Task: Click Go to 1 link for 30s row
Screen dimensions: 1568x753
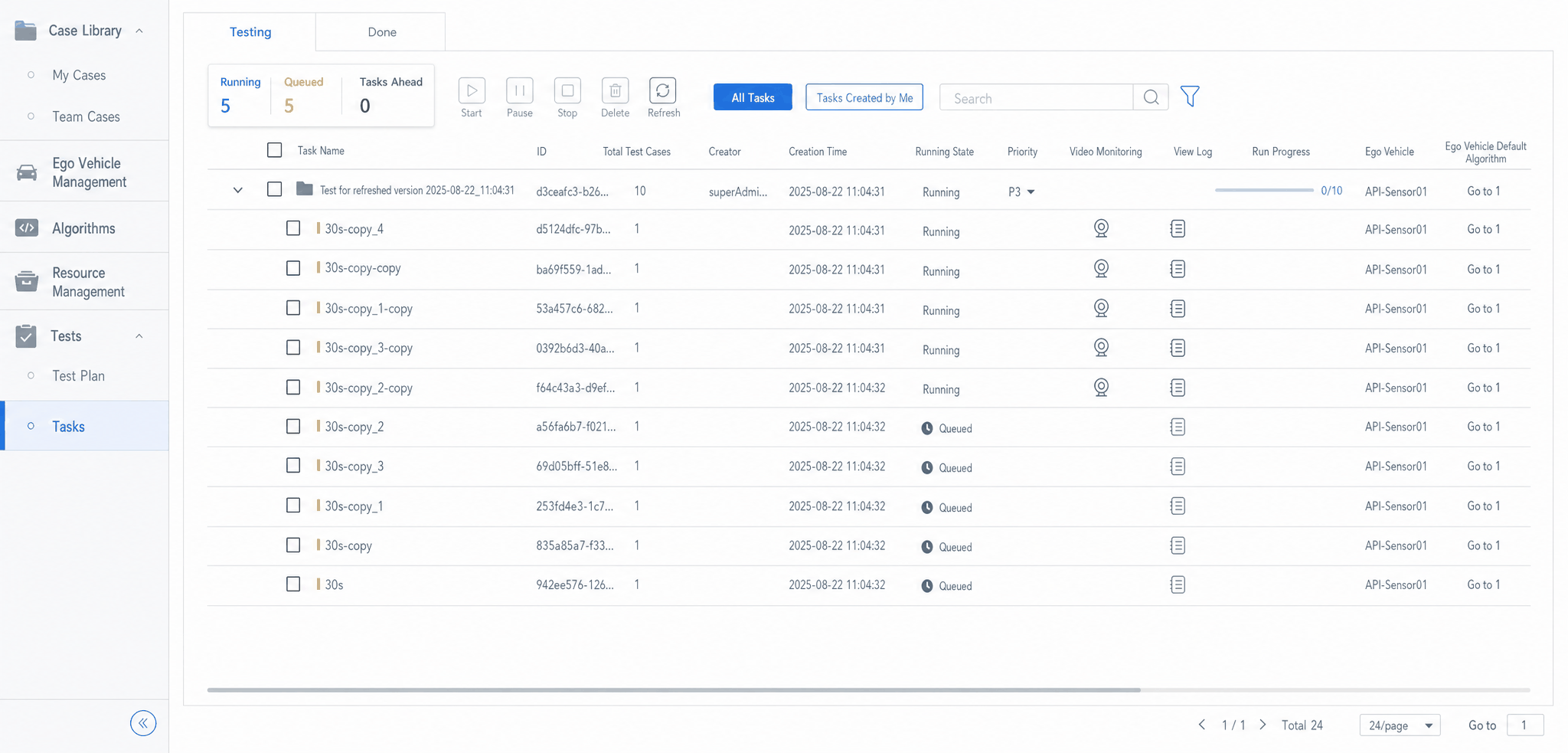Action: 1483,584
